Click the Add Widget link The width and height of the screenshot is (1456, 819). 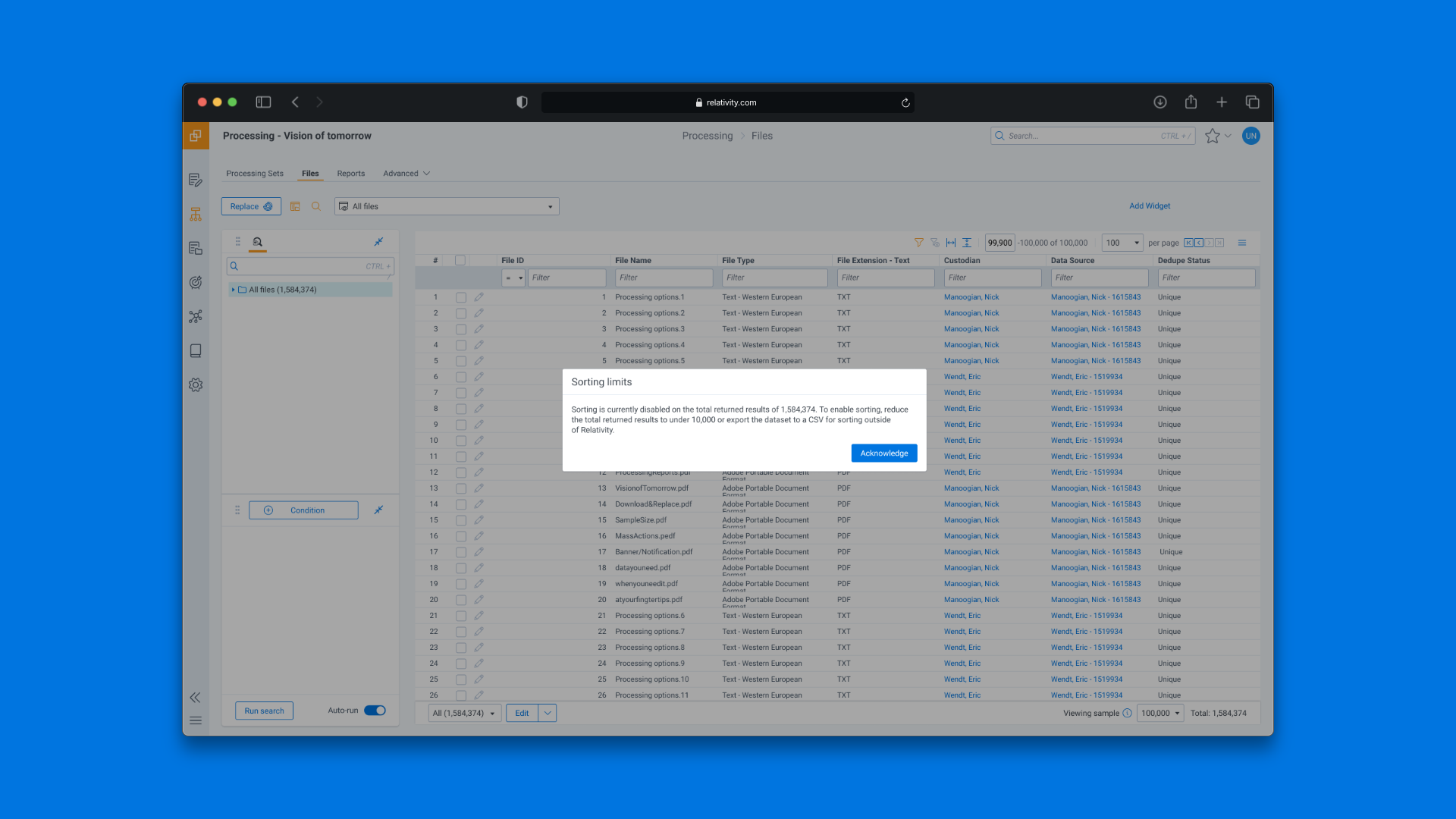click(1149, 206)
